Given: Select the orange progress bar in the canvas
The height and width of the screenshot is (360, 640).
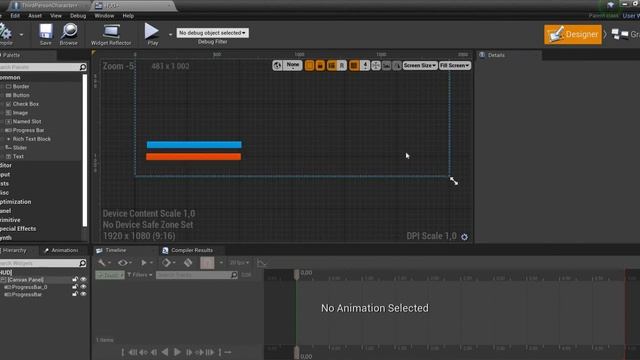Looking at the screenshot, I should coord(193,157).
